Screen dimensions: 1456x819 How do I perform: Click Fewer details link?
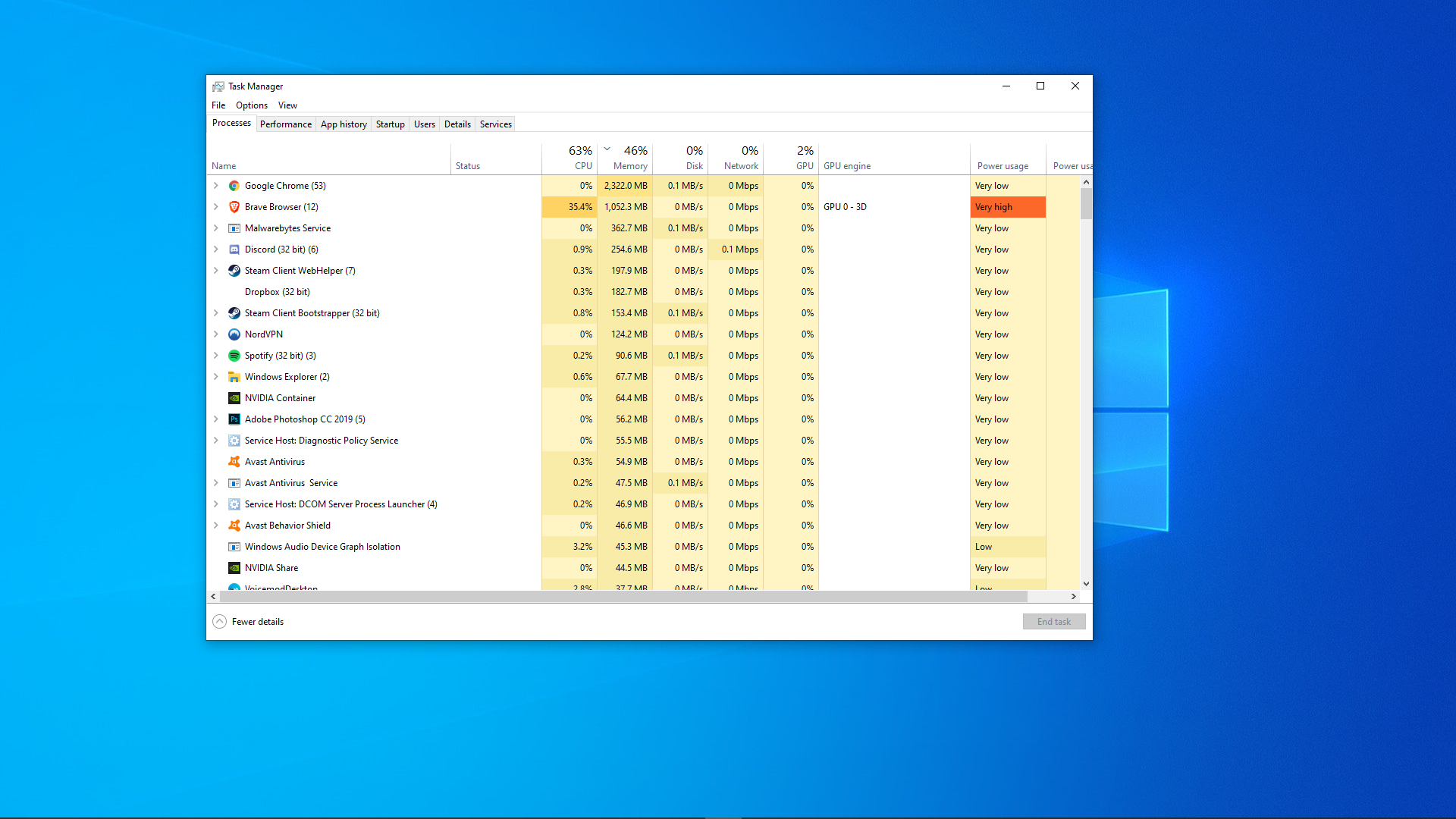click(258, 622)
